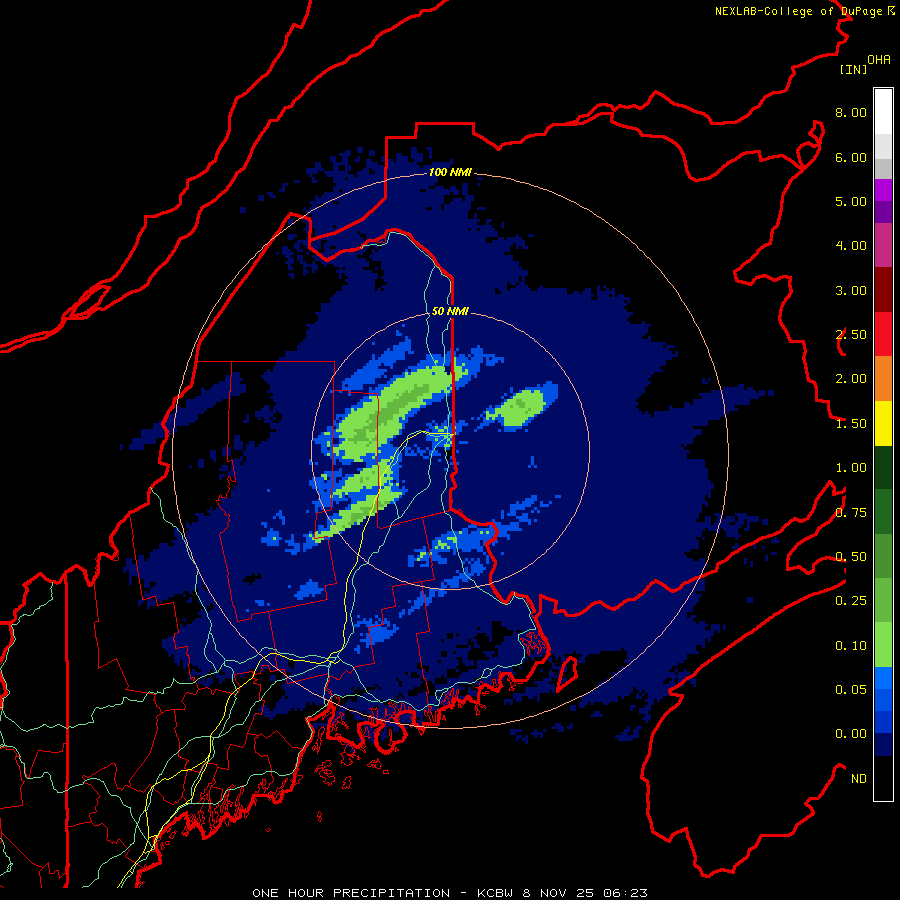
Task: Select the 5.00 legend value
Action: click(851, 201)
